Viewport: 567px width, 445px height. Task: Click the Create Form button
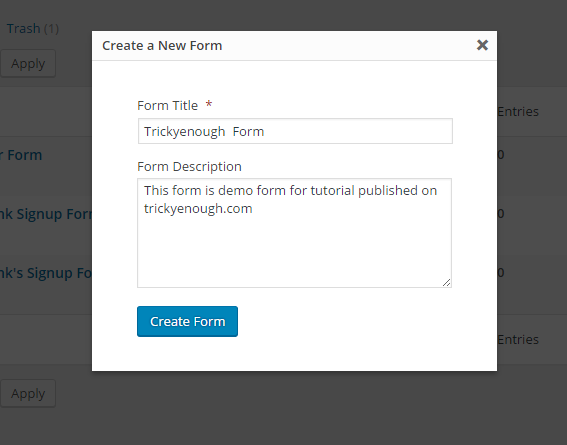[x=187, y=321]
